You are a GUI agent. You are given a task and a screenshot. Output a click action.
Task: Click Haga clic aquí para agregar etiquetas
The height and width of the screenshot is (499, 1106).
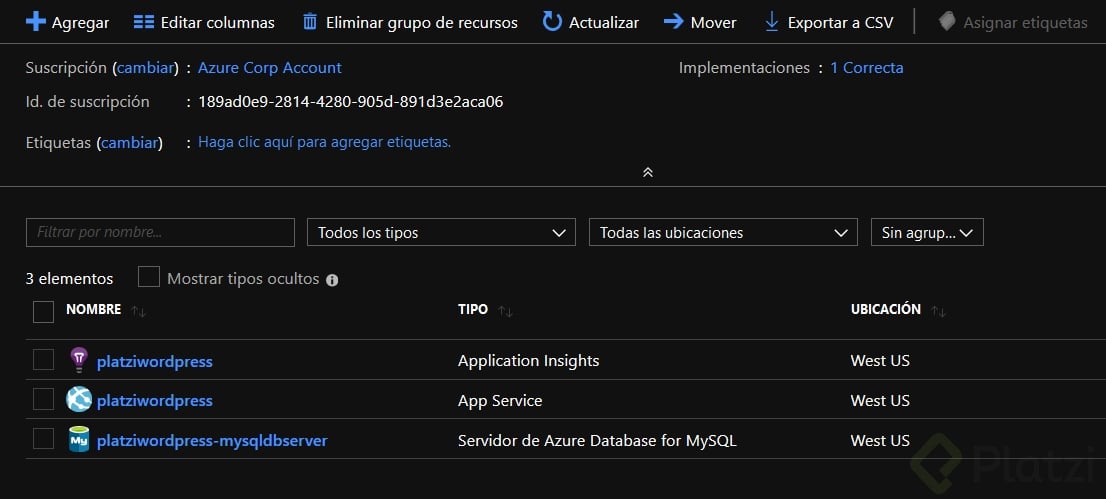(x=324, y=142)
